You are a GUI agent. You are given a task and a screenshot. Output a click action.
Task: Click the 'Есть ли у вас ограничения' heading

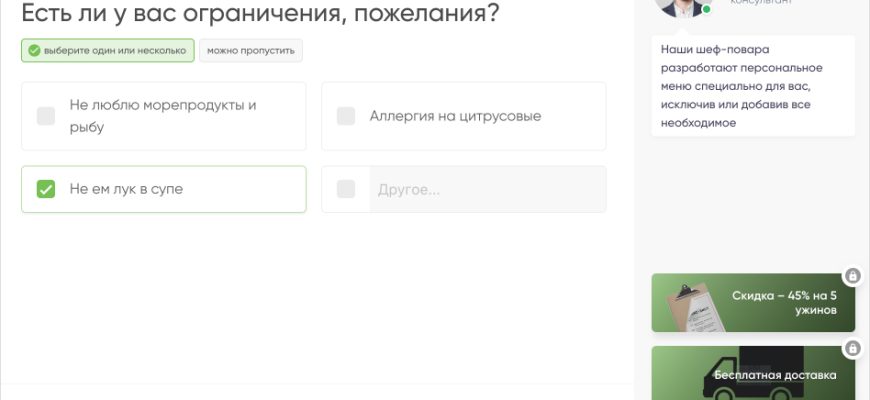pyautogui.click(x=260, y=15)
